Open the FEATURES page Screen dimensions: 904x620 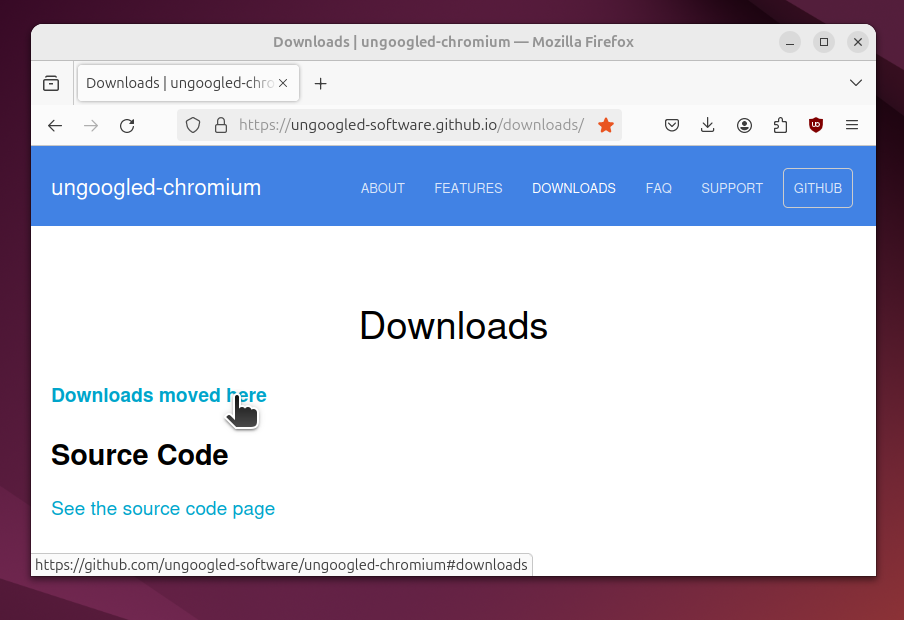coord(468,188)
